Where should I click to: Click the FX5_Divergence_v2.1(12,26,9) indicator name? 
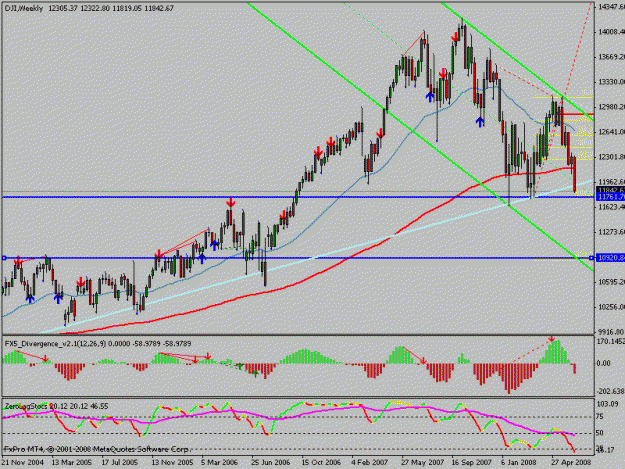55,343
